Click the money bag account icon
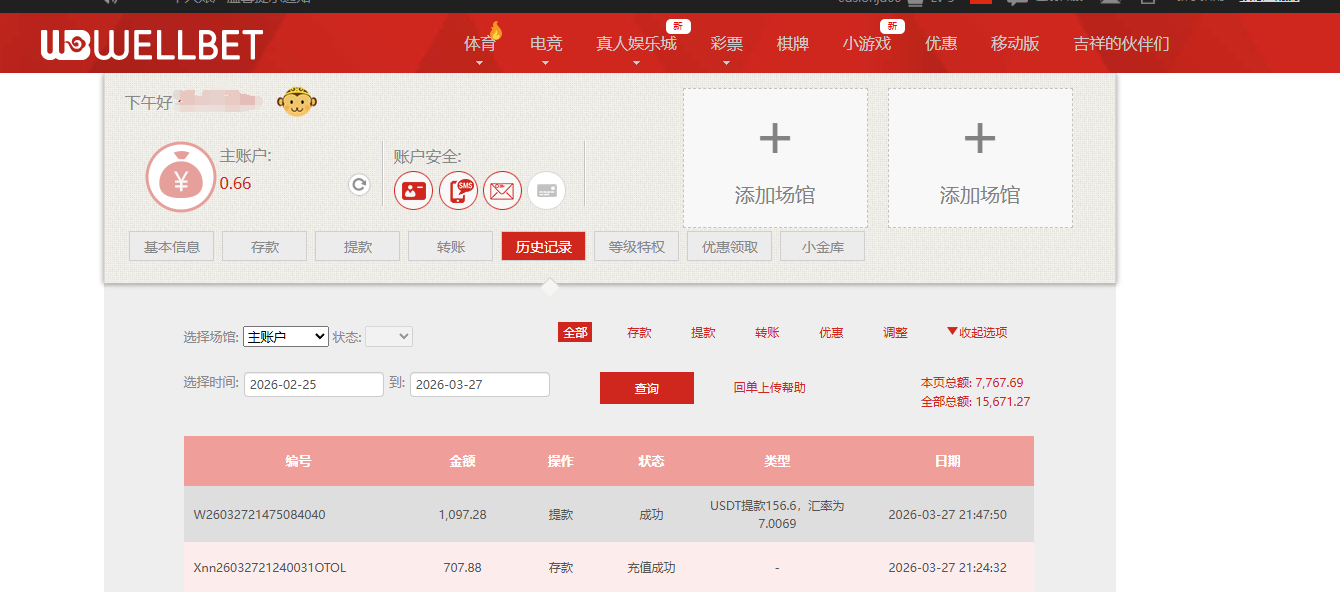This screenshot has height=592, width=1340. [x=181, y=177]
